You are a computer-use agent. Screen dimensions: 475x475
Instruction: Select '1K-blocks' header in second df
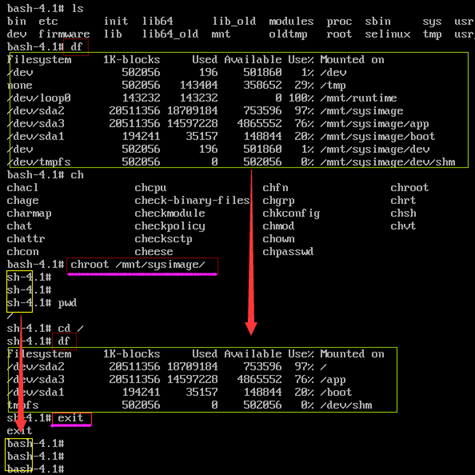coord(131,354)
